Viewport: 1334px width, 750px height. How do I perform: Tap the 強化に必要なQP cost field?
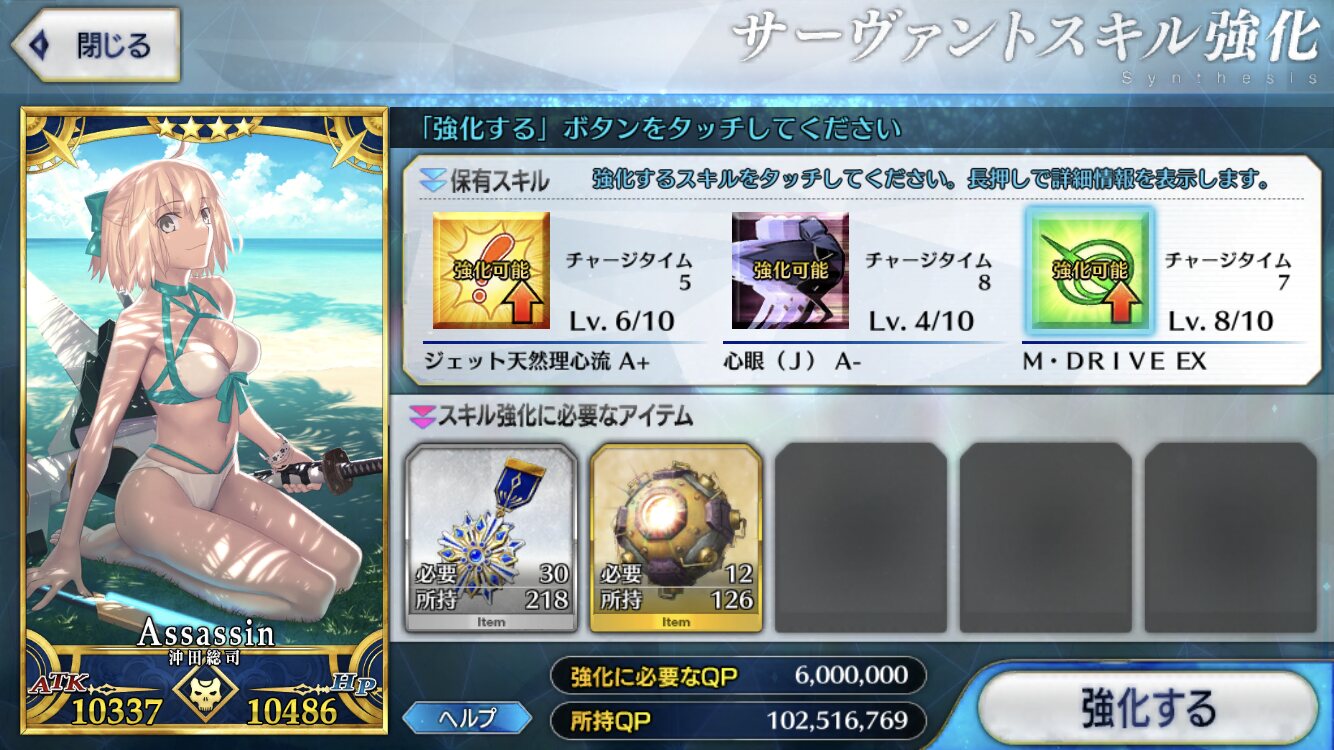click(738, 676)
